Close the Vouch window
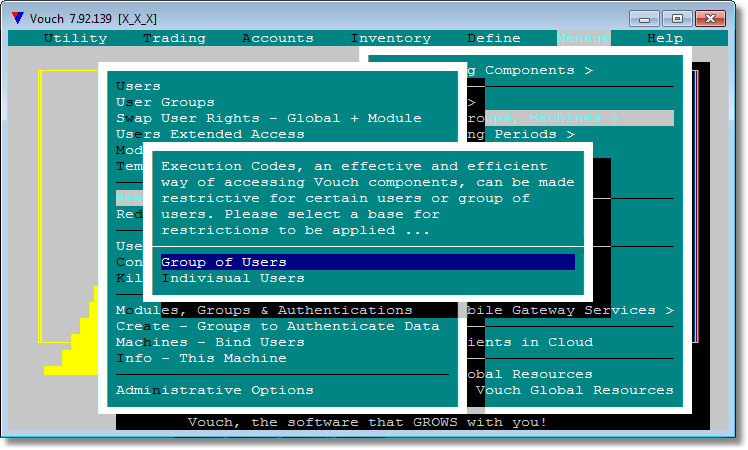The height and width of the screenshot is (450, 748). click(x=710, y=19)
